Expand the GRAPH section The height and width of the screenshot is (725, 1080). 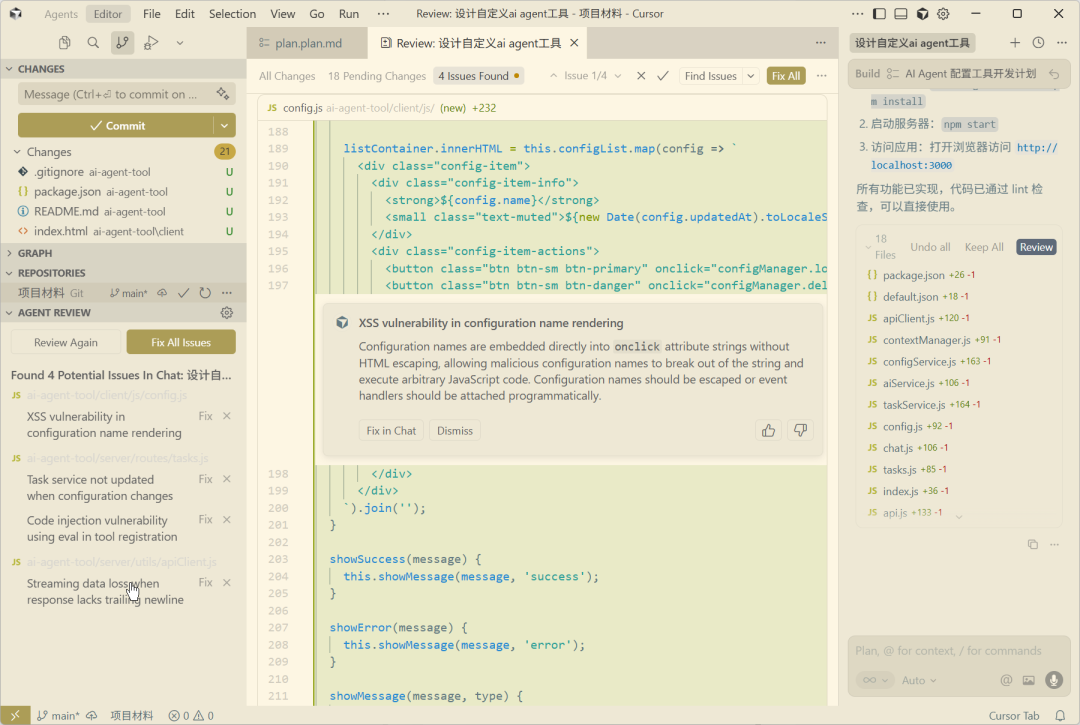pyautogui.click(x=35, y=253)
